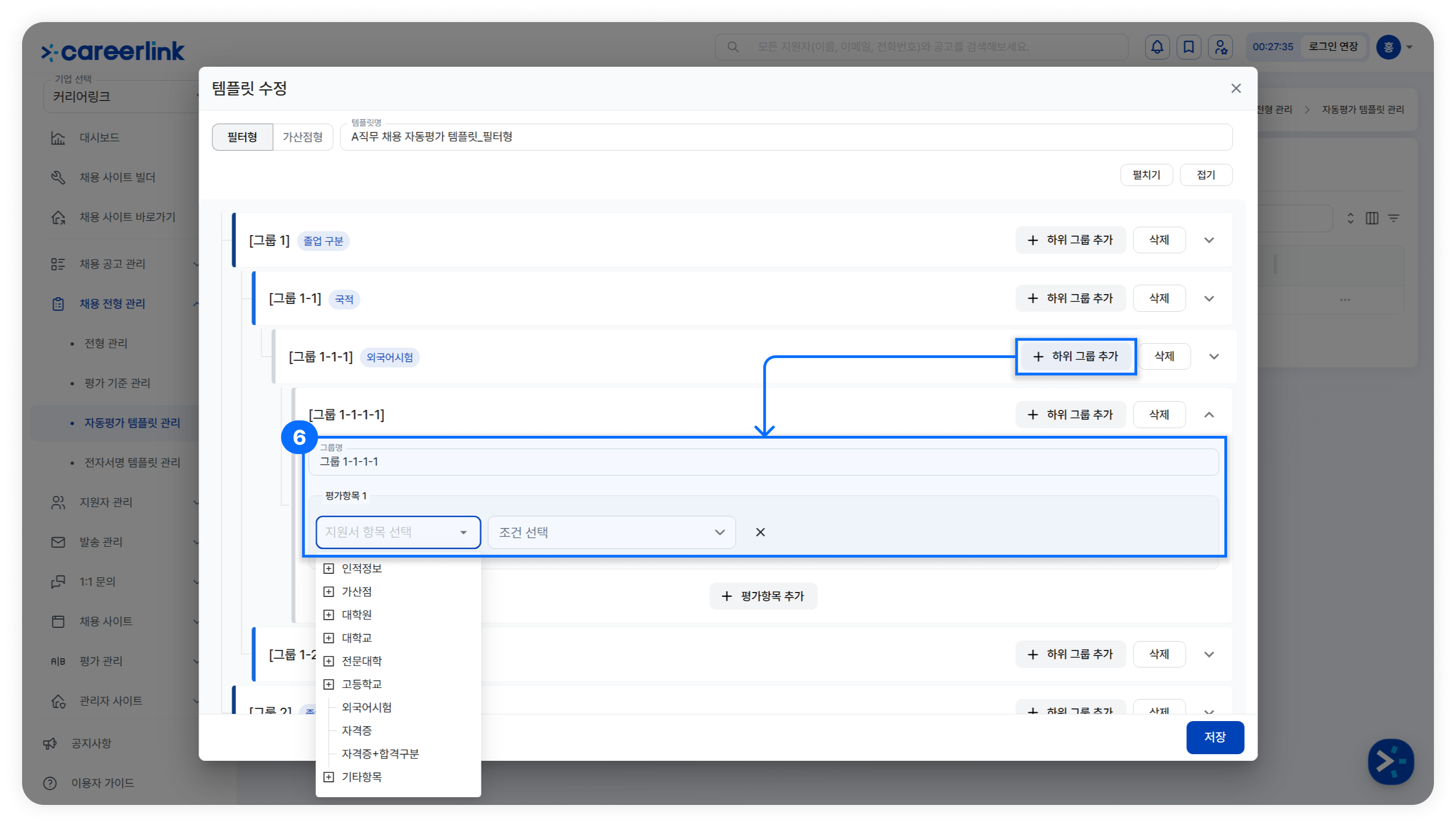Click the 지원자 관리 people icon
Viewport: 1456px width, 827px height.
[x=58, y=502]
